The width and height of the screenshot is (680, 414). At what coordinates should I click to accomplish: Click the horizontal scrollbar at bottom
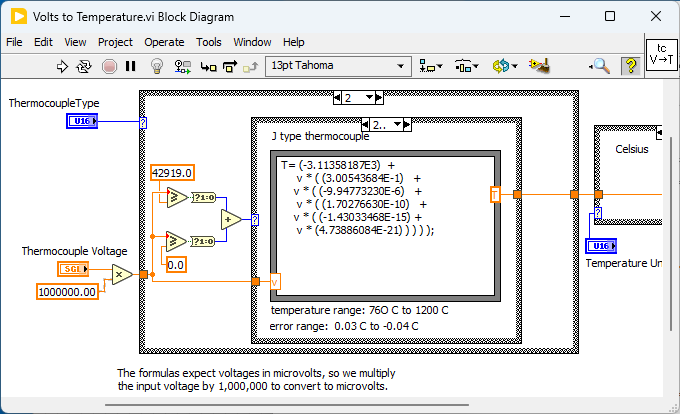click(x=287, y=405)
